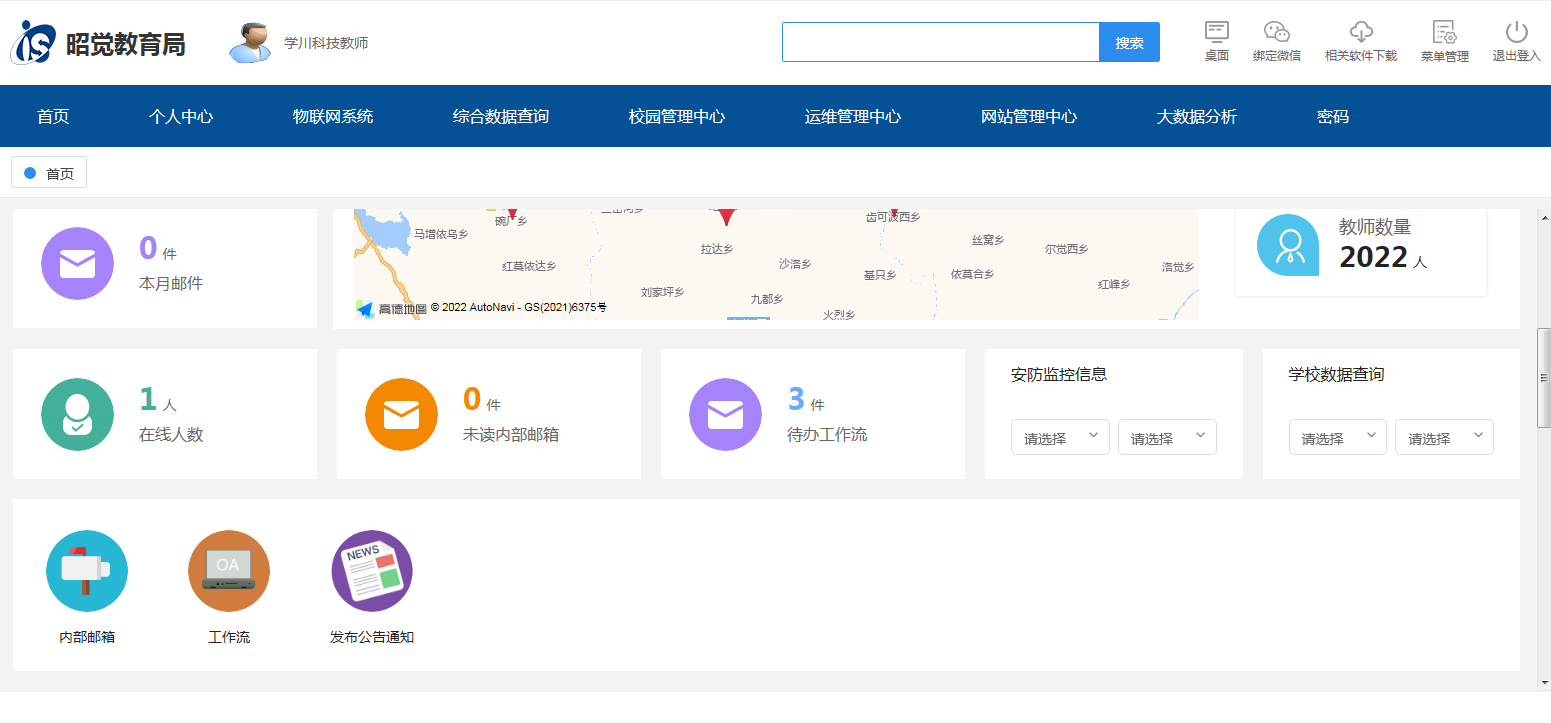Click 沙洛乡 label on the map

pyautogui.click(x=795, y=264)
